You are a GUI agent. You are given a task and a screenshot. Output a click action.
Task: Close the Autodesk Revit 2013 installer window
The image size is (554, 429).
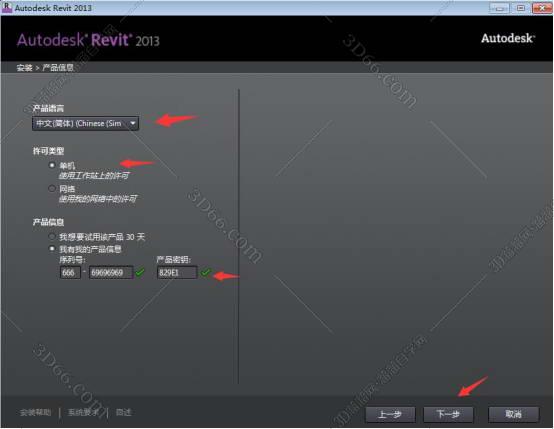point(542,8)
